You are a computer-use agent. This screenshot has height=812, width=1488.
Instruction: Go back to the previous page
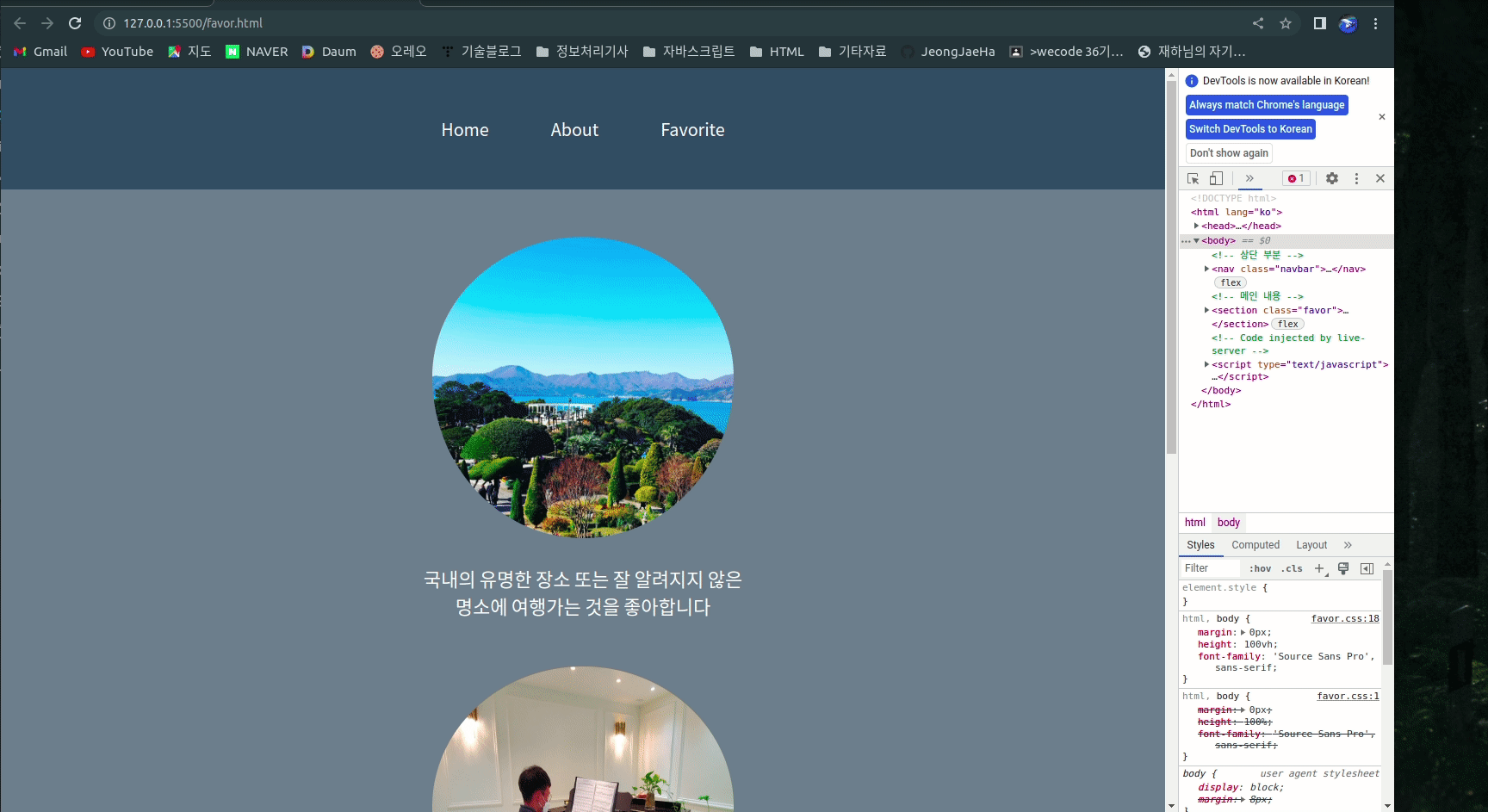pyautogui.click(x=20, y=23)
